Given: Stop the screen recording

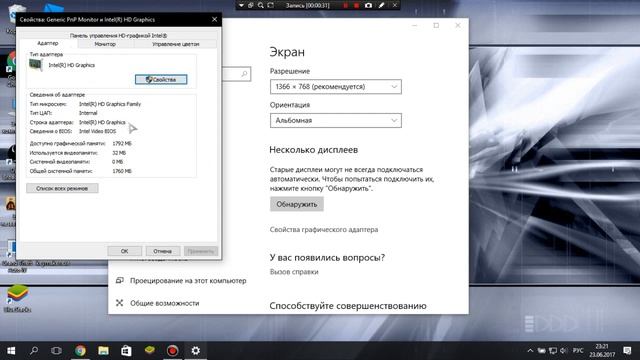Looking at the screenshot, I should [x=356, y=5].
